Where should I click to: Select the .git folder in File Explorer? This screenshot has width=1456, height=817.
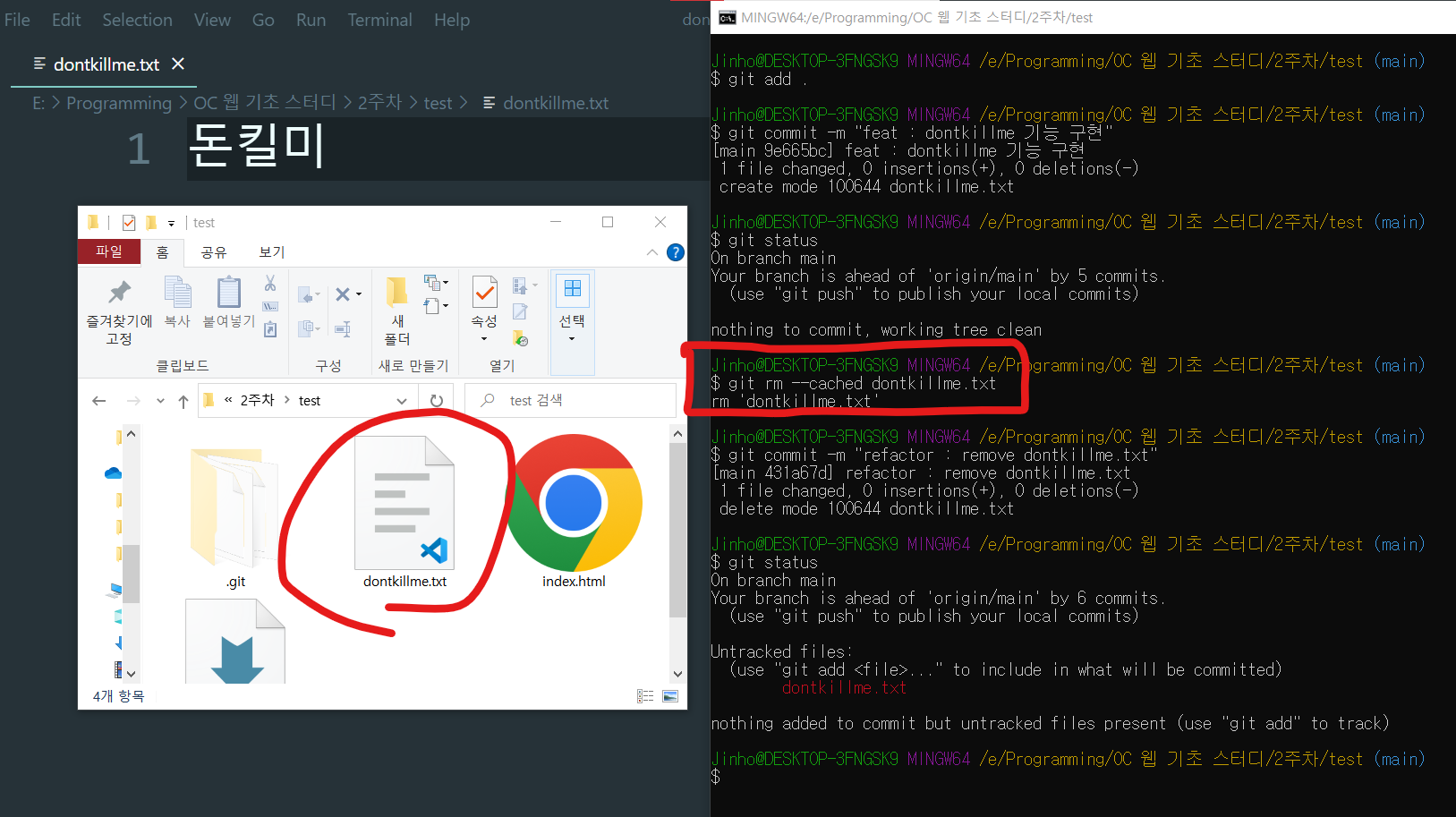pos(234,518)
